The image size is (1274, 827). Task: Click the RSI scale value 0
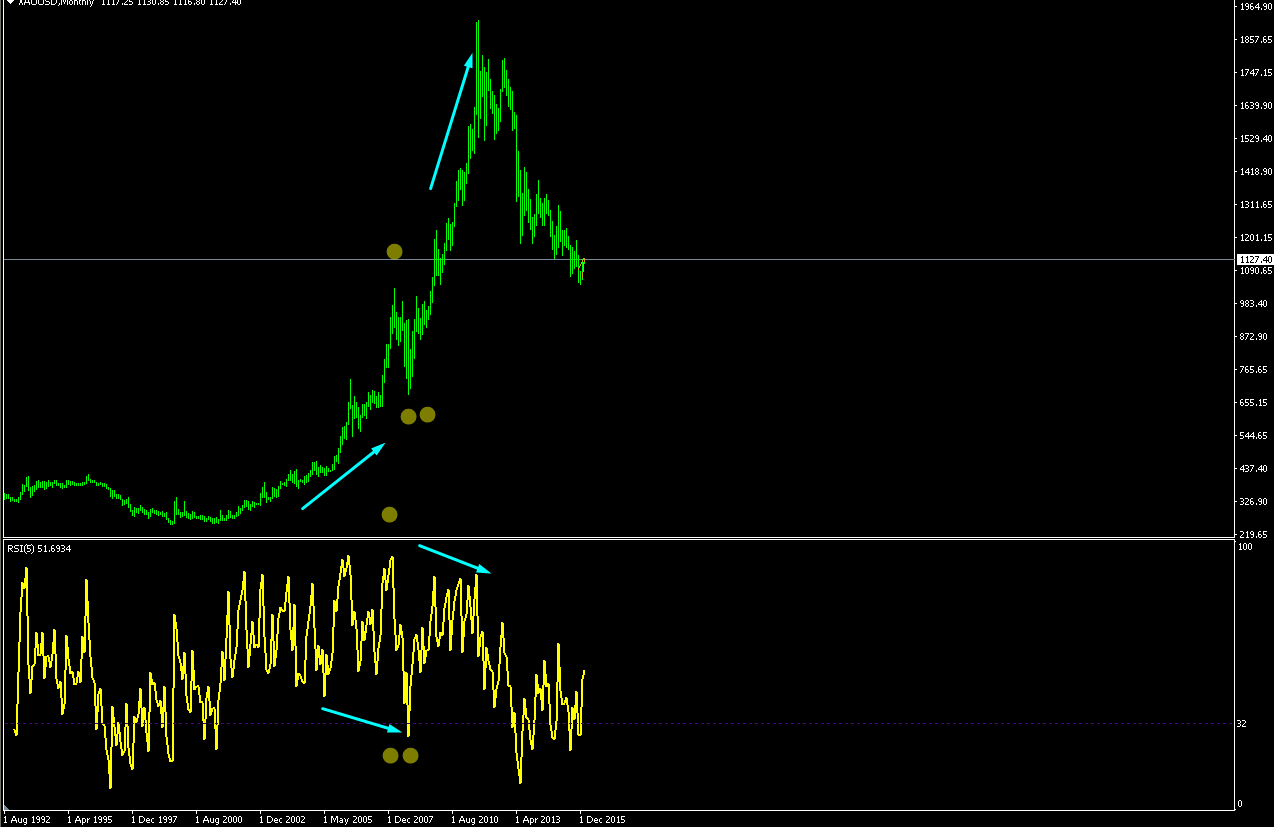pos(1240,804)
